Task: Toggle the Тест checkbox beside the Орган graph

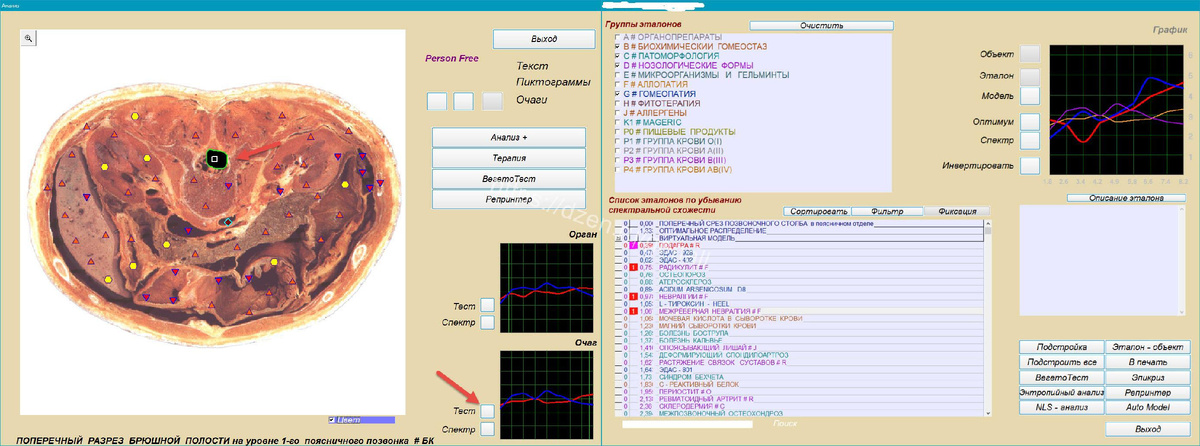Action: 487,305
